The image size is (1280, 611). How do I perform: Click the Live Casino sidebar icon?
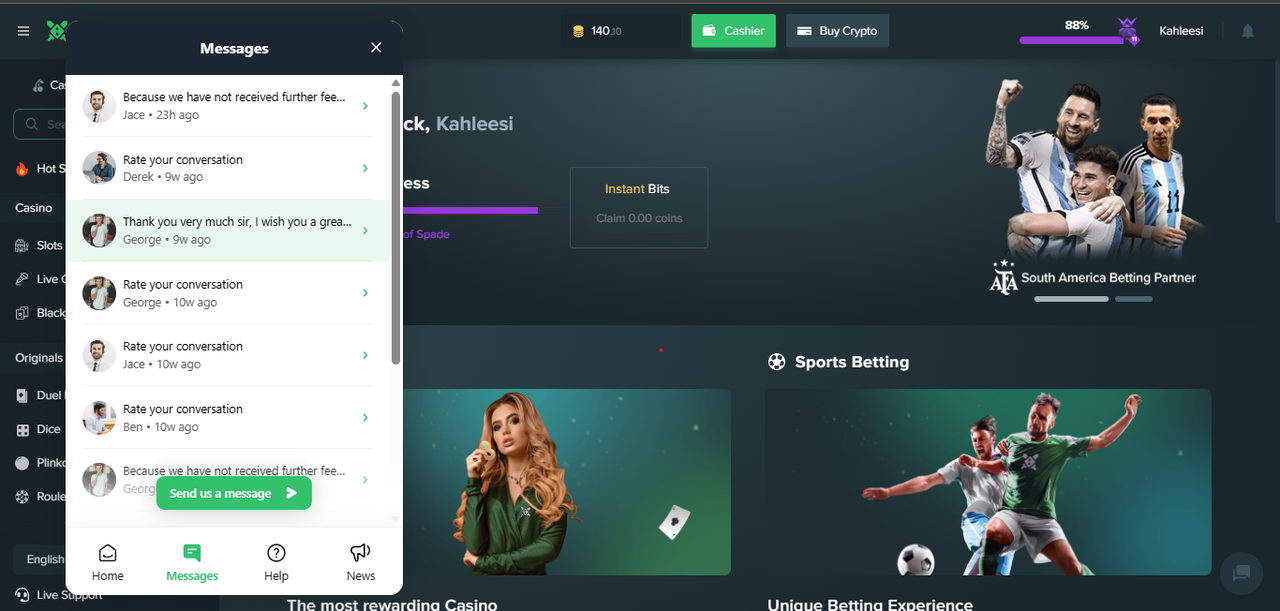pyautogui.click(x=23, y=279)
